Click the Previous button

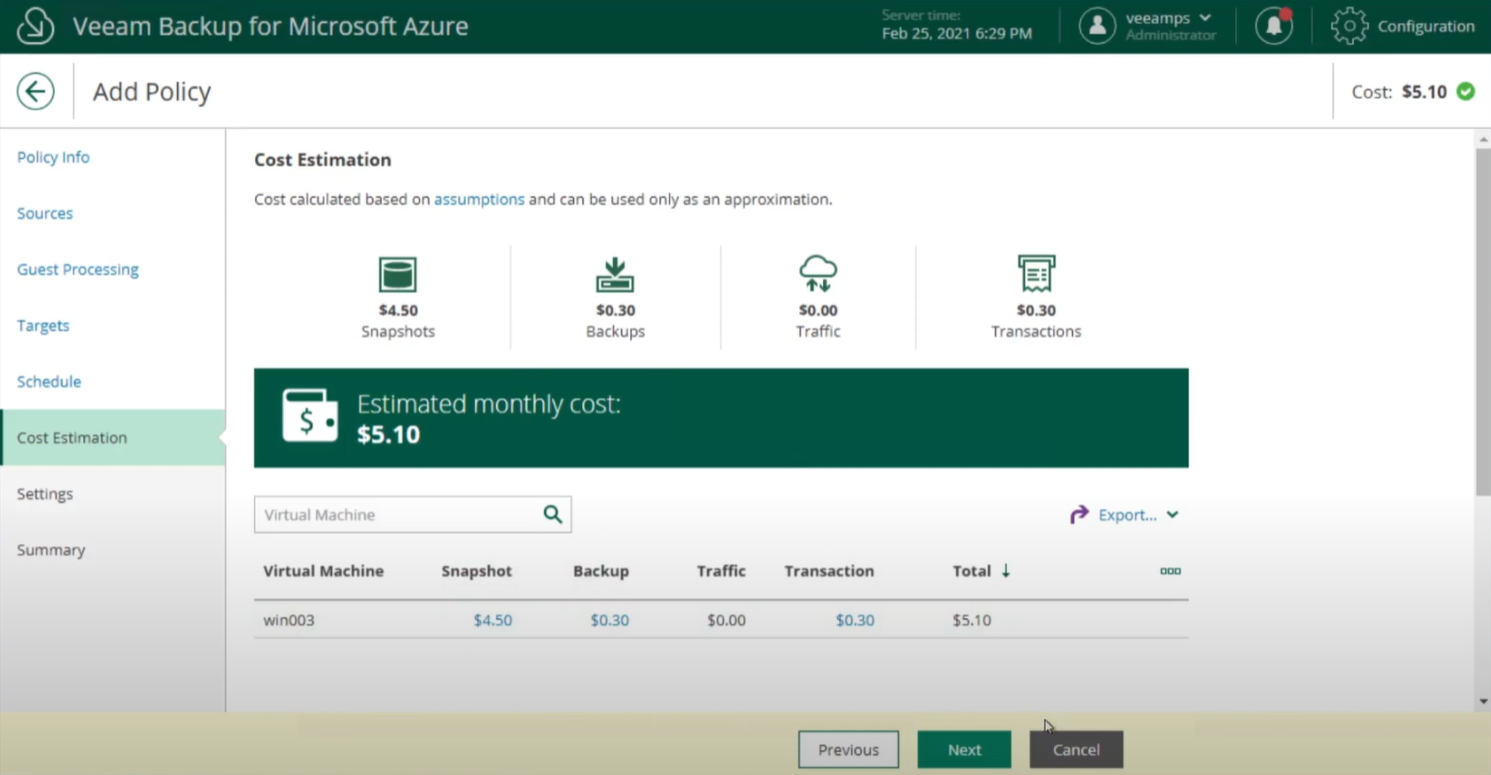point(848,750)
